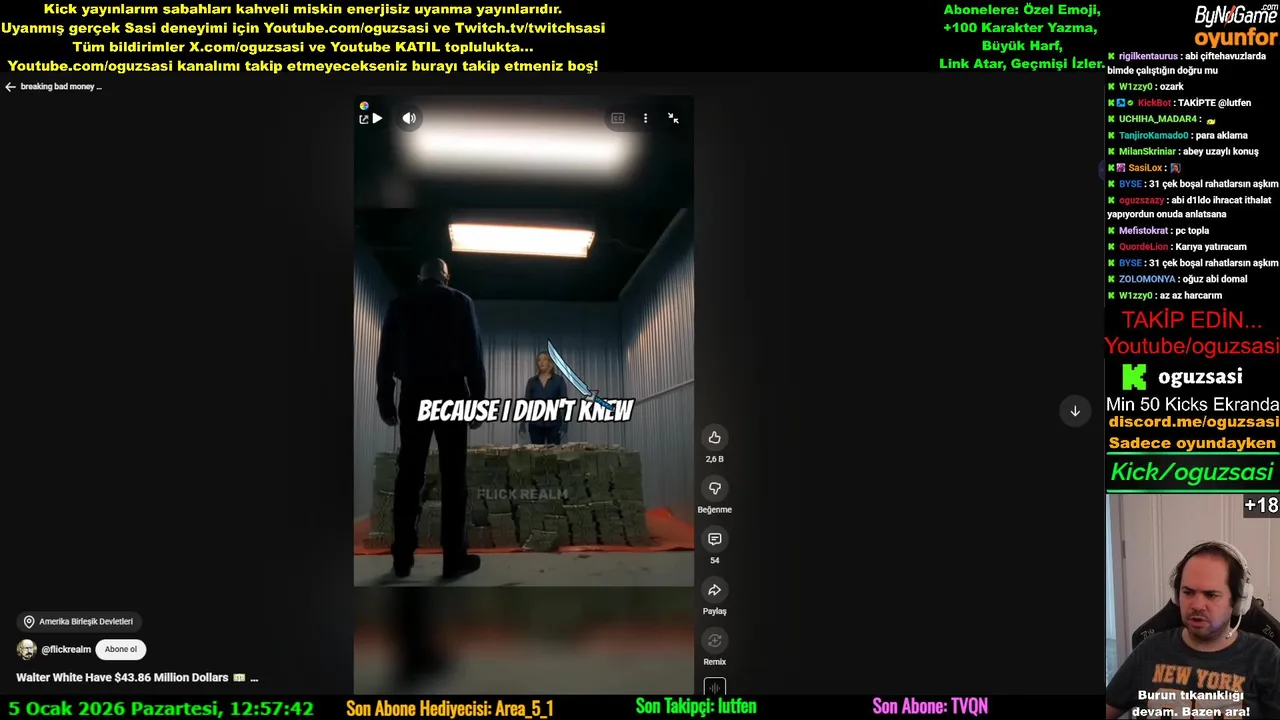The width and height of the screenshot is (1280, 720).
Task: Expand the Walter White video title
Action: [137, 678]
